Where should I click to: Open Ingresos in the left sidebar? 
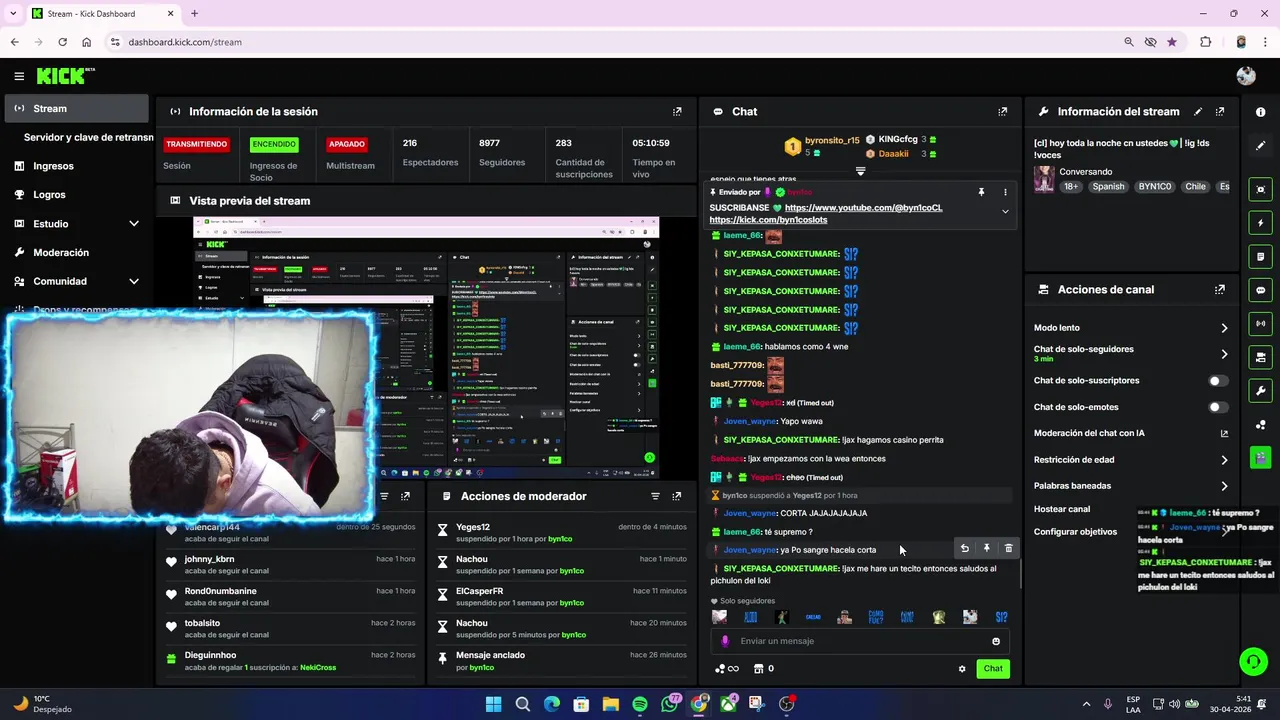coord(77,166)
